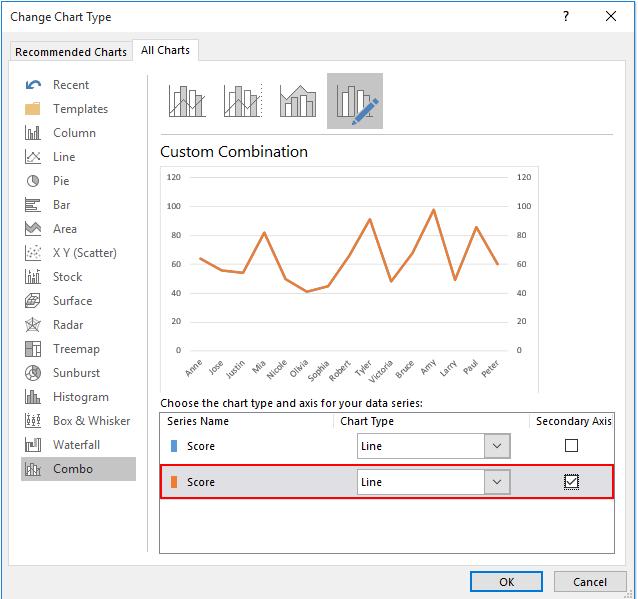Pick the Stacked Area - Clustered Column icon

click(x=298, y=101)
